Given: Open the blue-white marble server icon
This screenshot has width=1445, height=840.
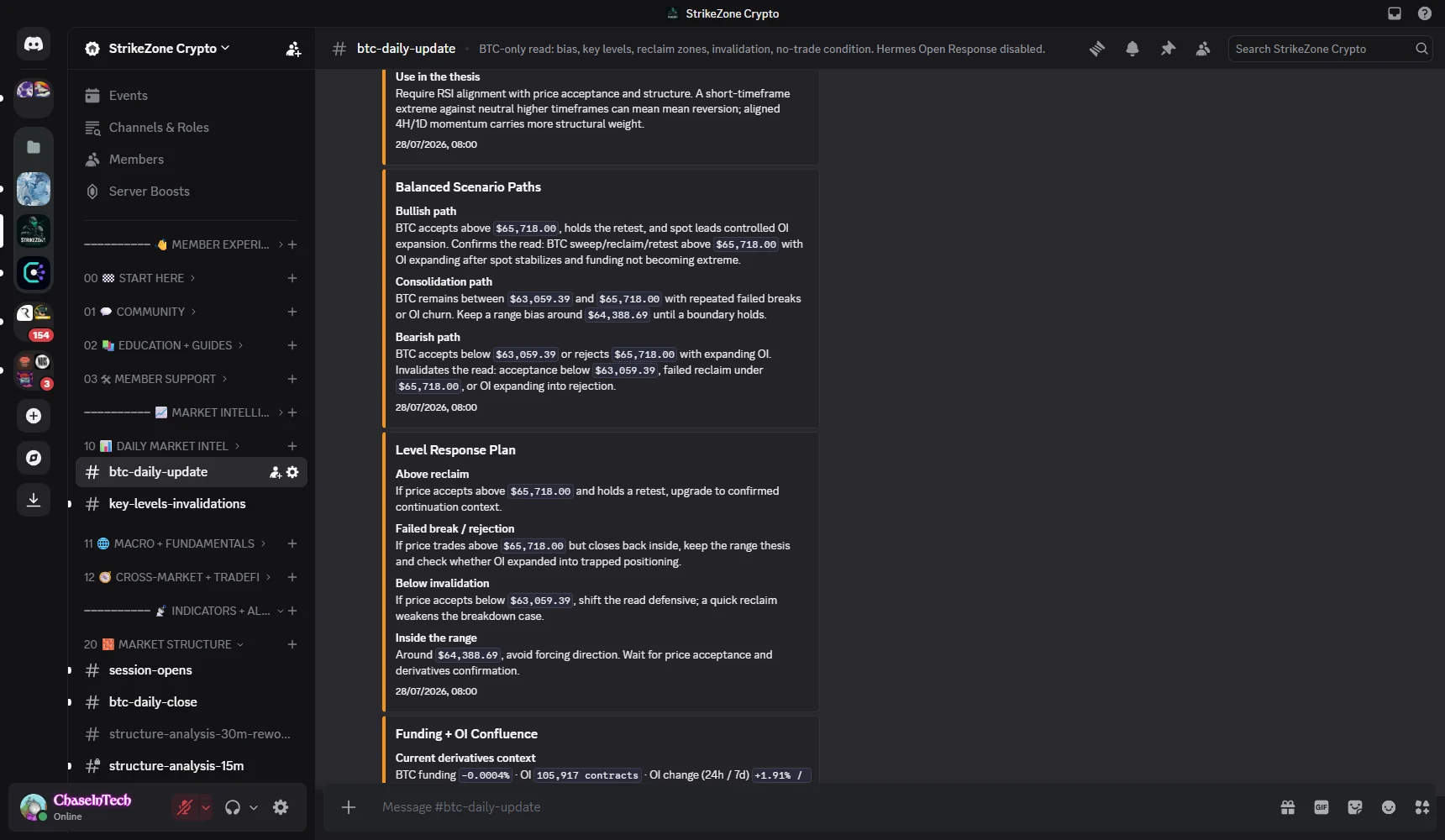Looking at the screenshot, I should coord(34,189).
